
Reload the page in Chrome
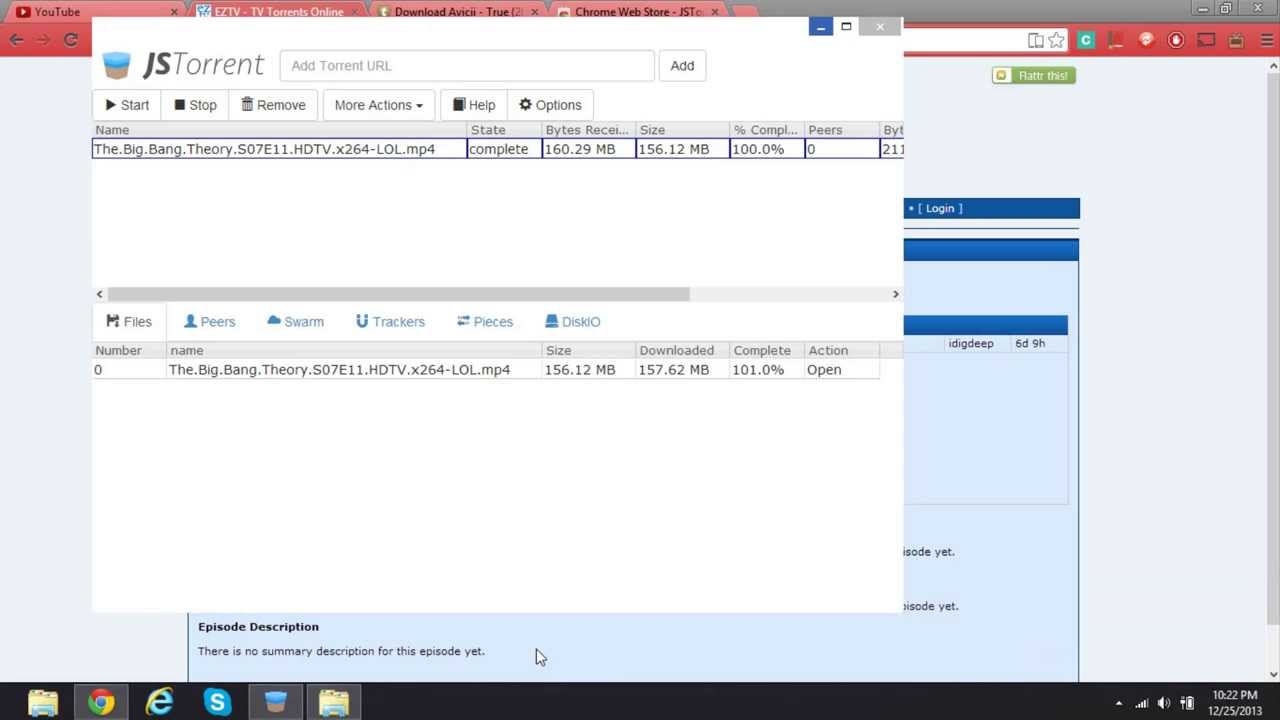tap(71, 40)
